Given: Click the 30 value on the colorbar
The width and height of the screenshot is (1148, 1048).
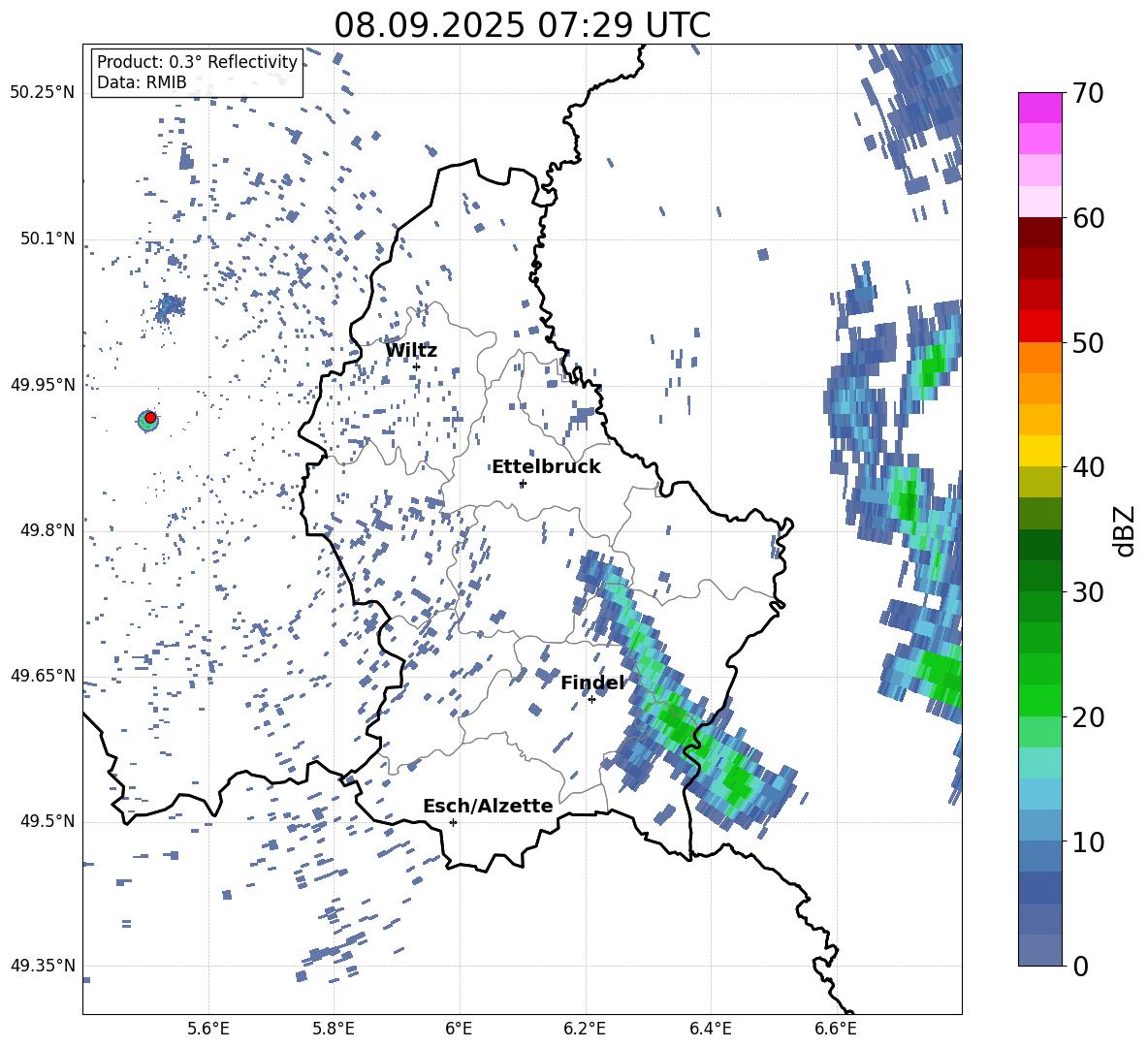Looking at the screenshot, I should [x=1088, y=592].
